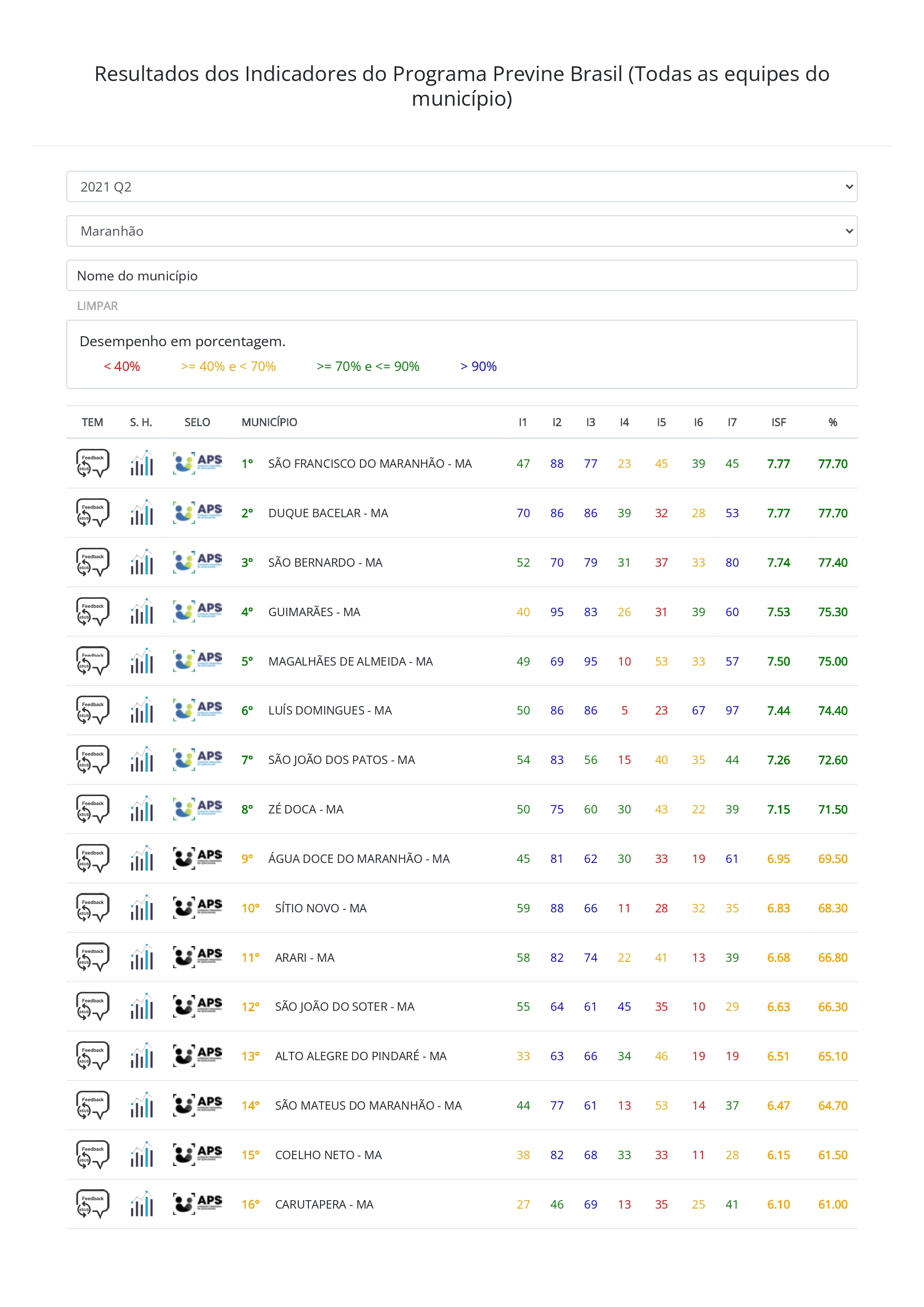Open bar chart icon for Zé Doca
Screen dimensions: 924x1307
tap(141, 809)
